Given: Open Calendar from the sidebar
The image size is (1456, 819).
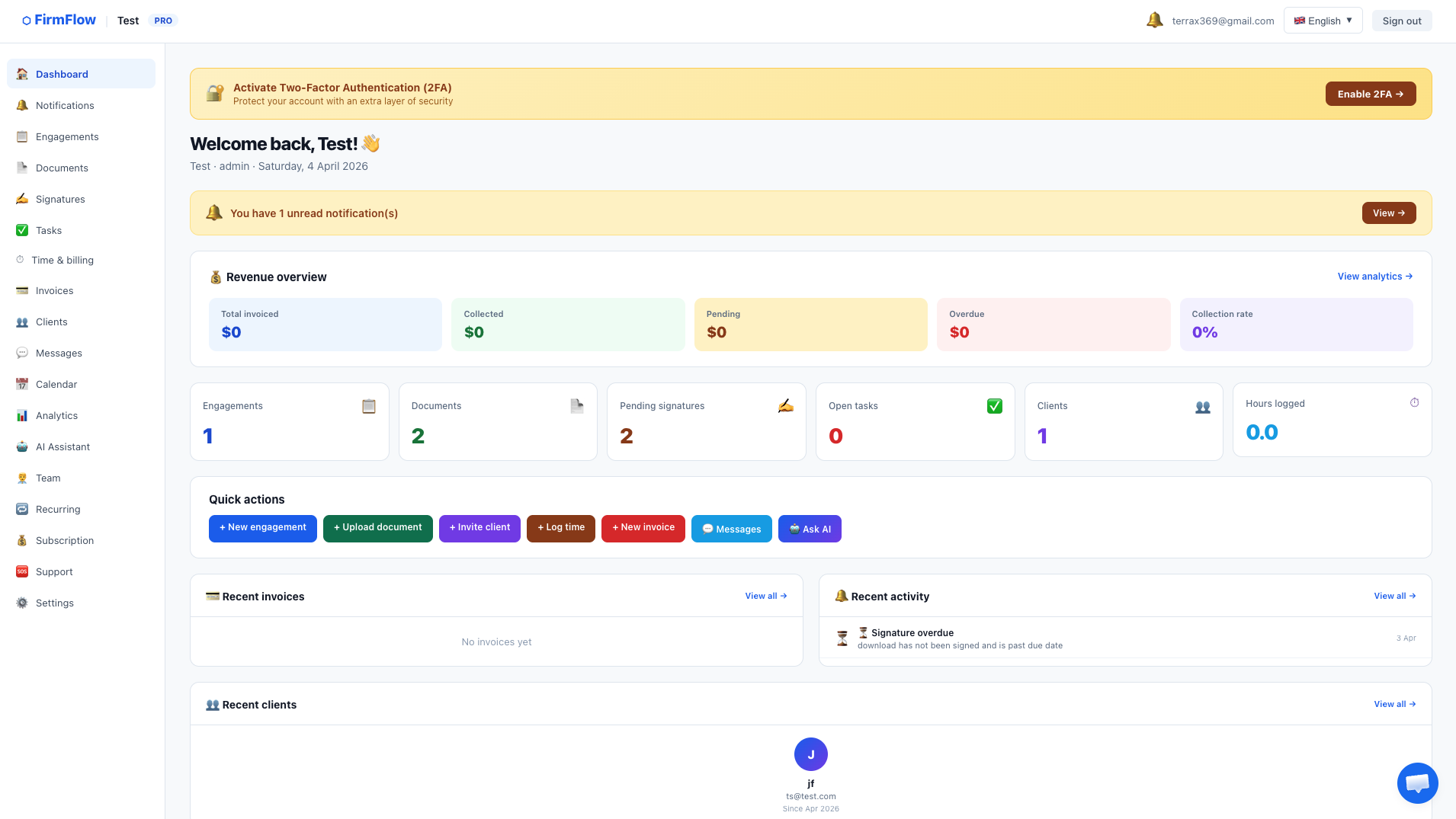Looking at the screenshot, I should pyautogui.click(x=81, y=384).
